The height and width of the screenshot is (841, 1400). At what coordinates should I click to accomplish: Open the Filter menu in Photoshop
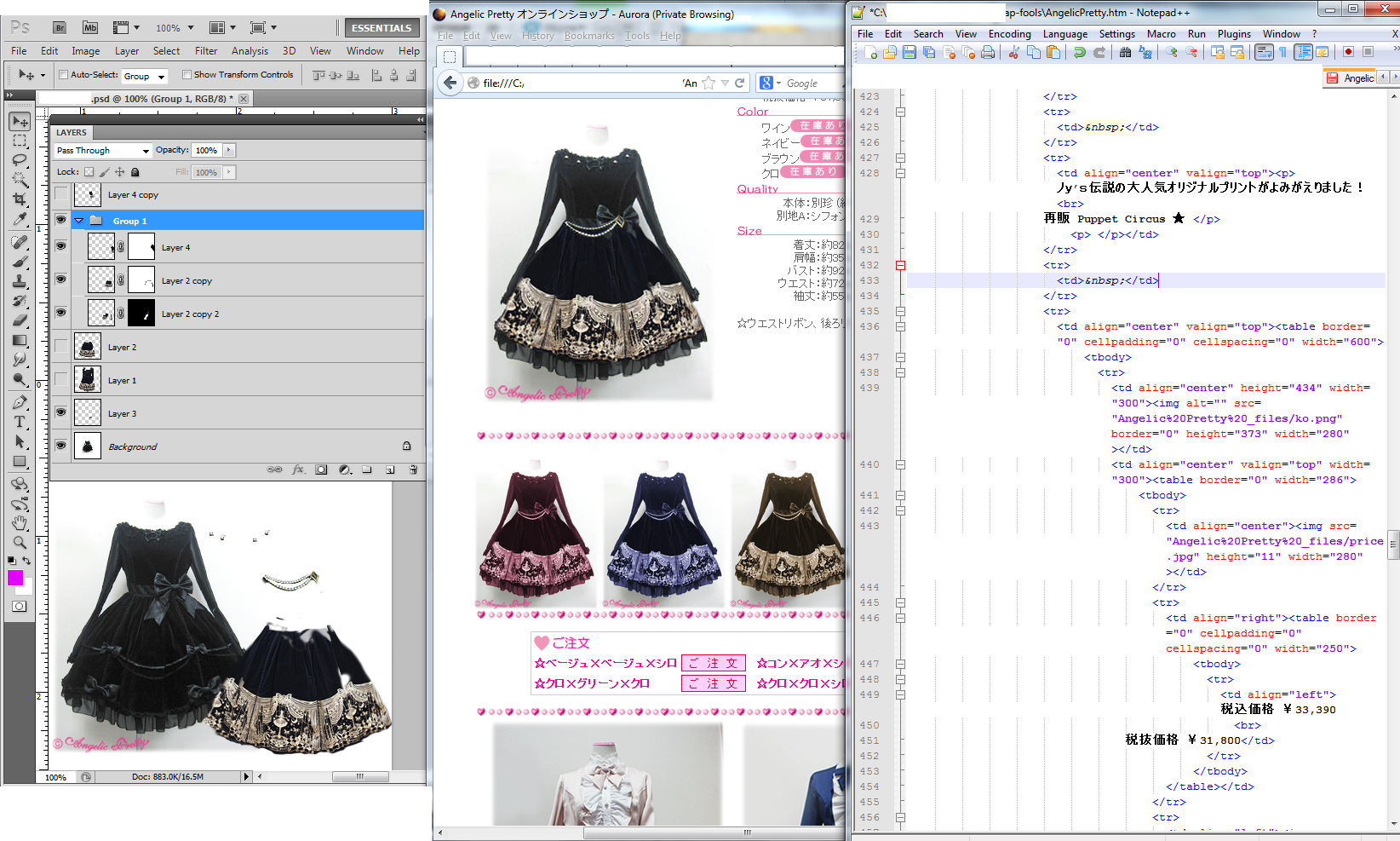tap(206, 51)
